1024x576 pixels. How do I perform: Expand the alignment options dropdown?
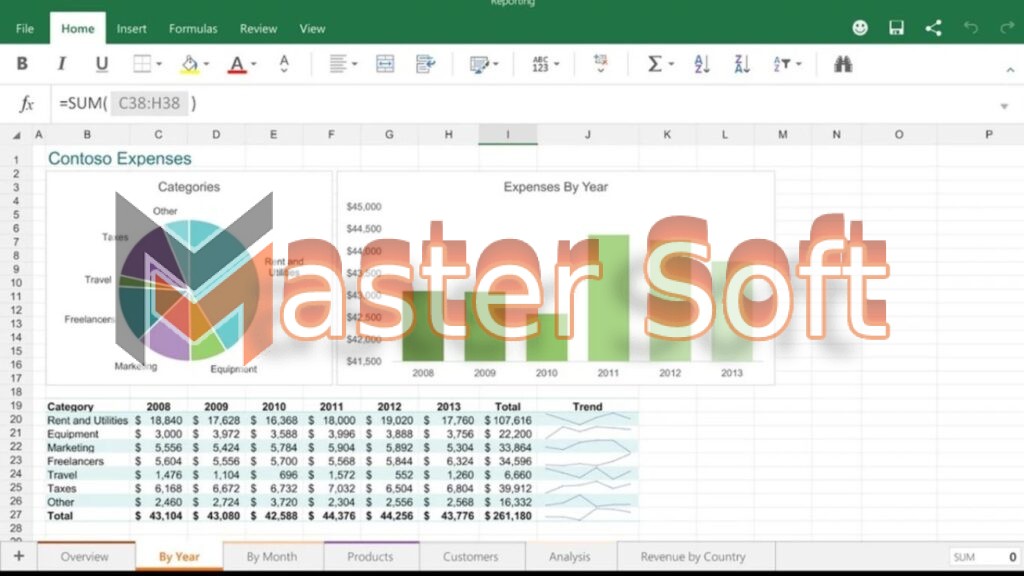point(352,63)
